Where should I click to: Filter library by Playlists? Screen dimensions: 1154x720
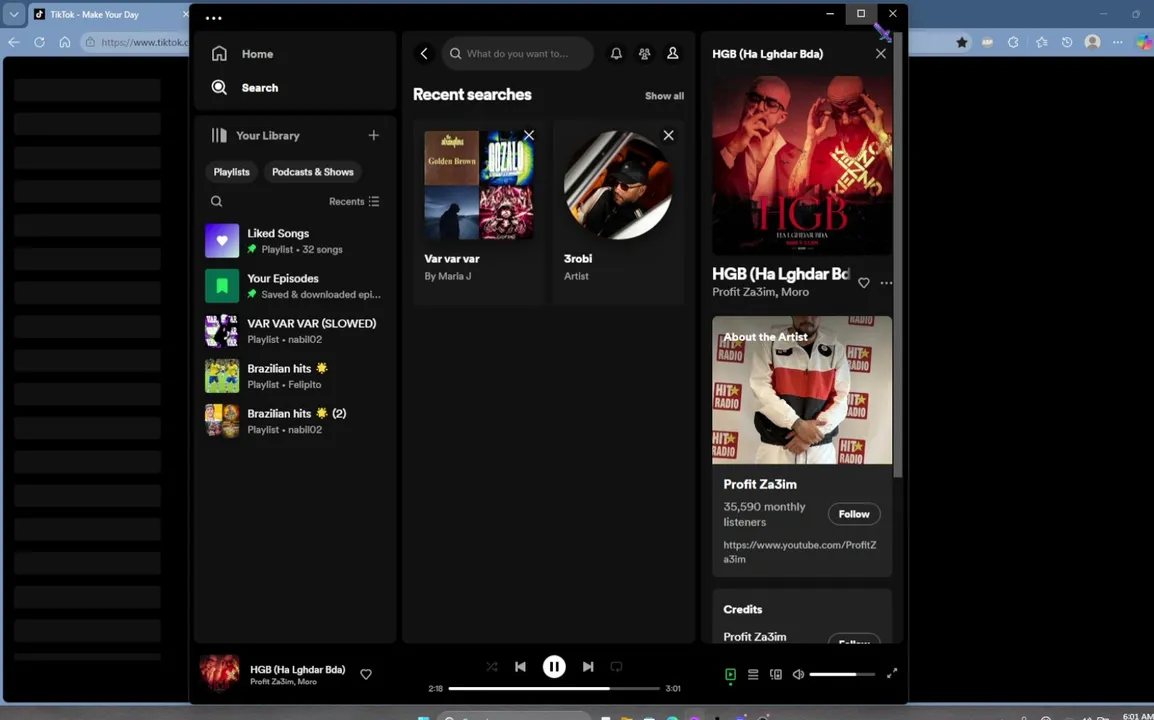[x=232, y=172]
